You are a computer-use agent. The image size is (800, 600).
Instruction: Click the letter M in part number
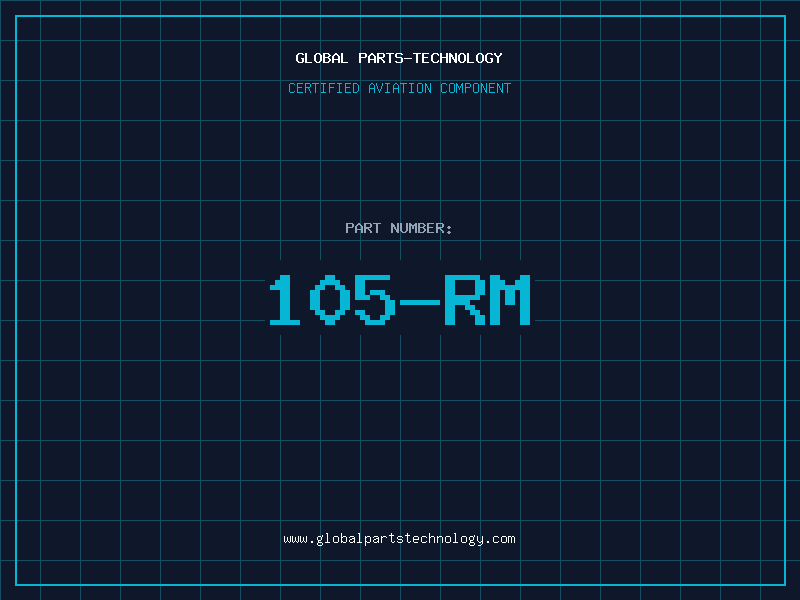pyautogui.click(x=509, y=300)
